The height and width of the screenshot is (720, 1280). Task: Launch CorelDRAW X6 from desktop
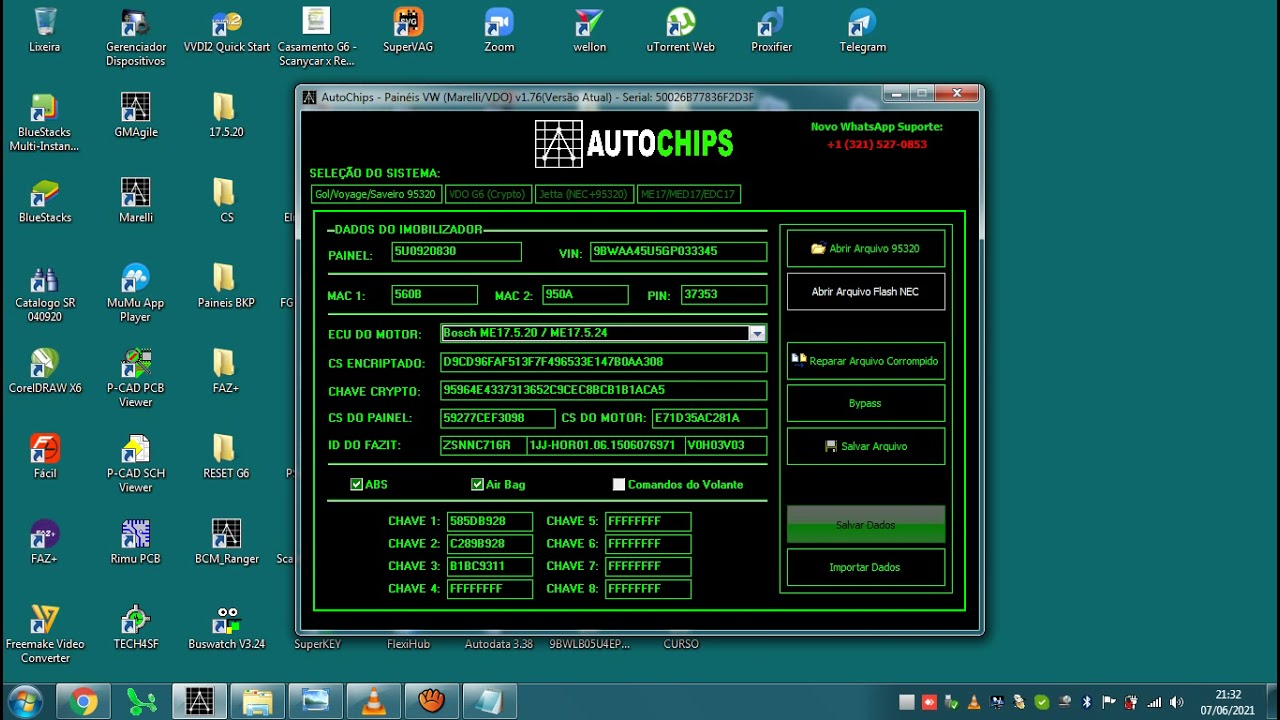pyautogui.click(x=44, y=371)
